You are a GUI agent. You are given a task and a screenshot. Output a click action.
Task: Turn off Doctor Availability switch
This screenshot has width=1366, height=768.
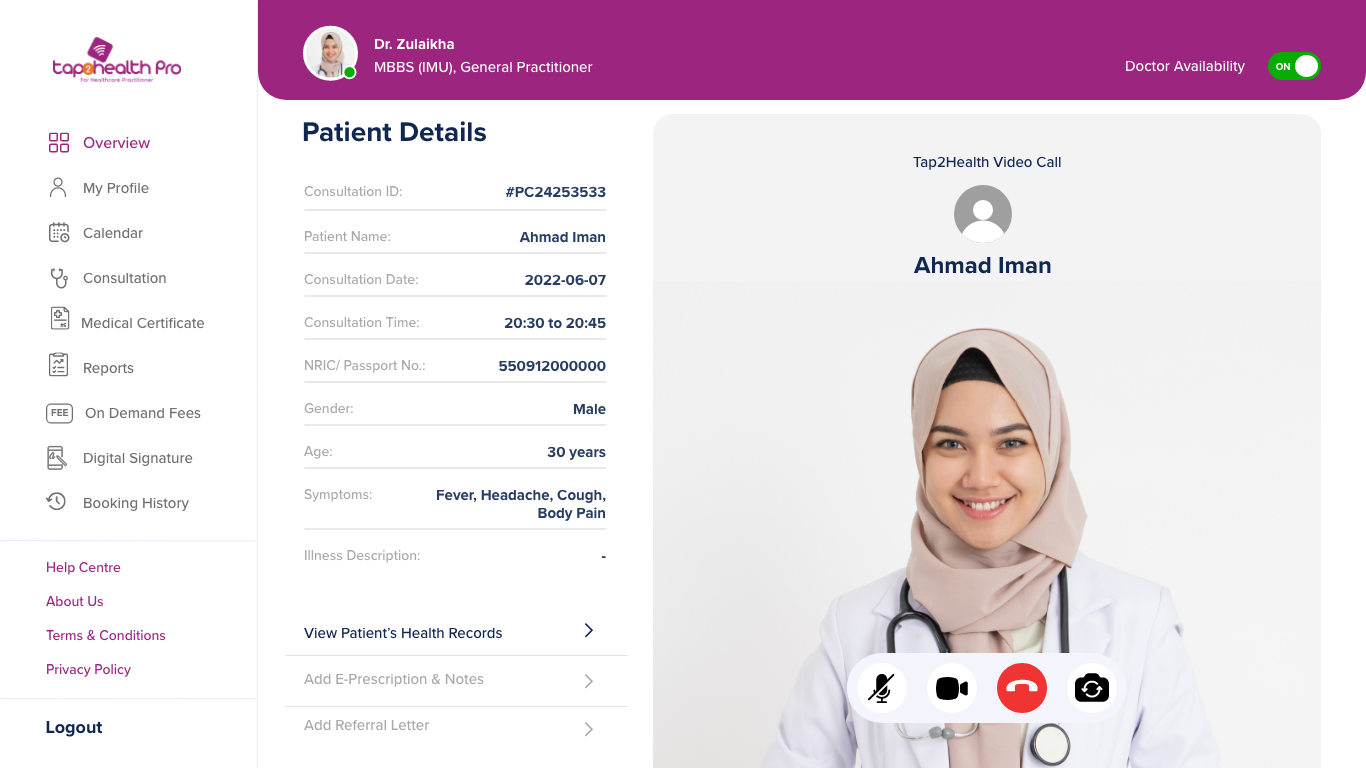(x=1294, y=66)
